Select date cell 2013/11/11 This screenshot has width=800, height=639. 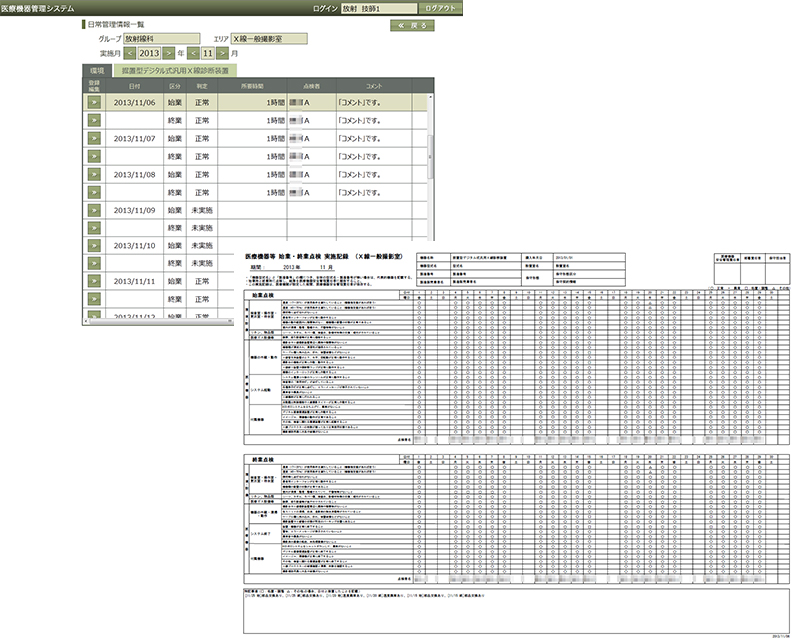[134, 281]
